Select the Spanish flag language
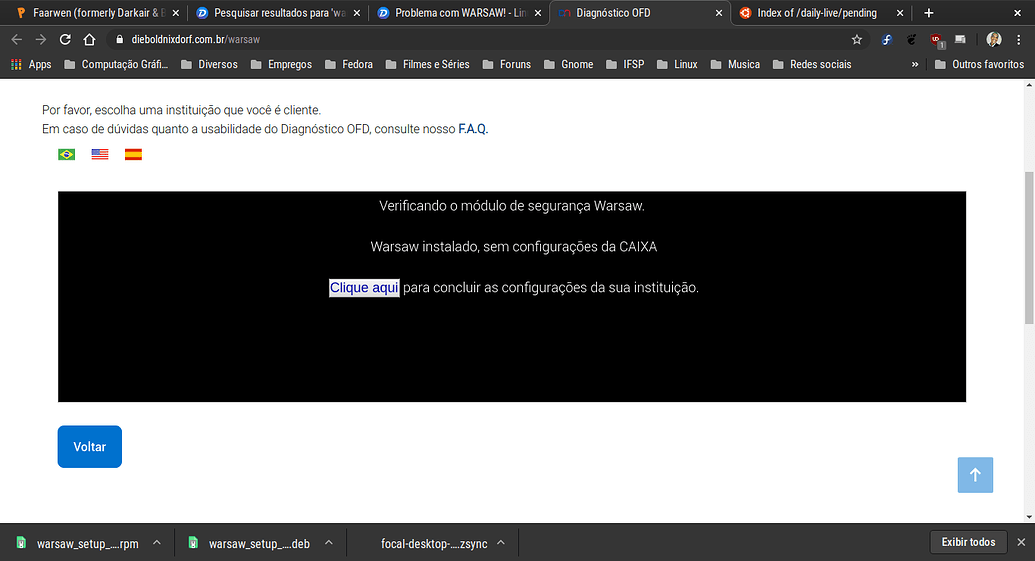This screenshot has width=1035, height=561. tap(133, 154)
